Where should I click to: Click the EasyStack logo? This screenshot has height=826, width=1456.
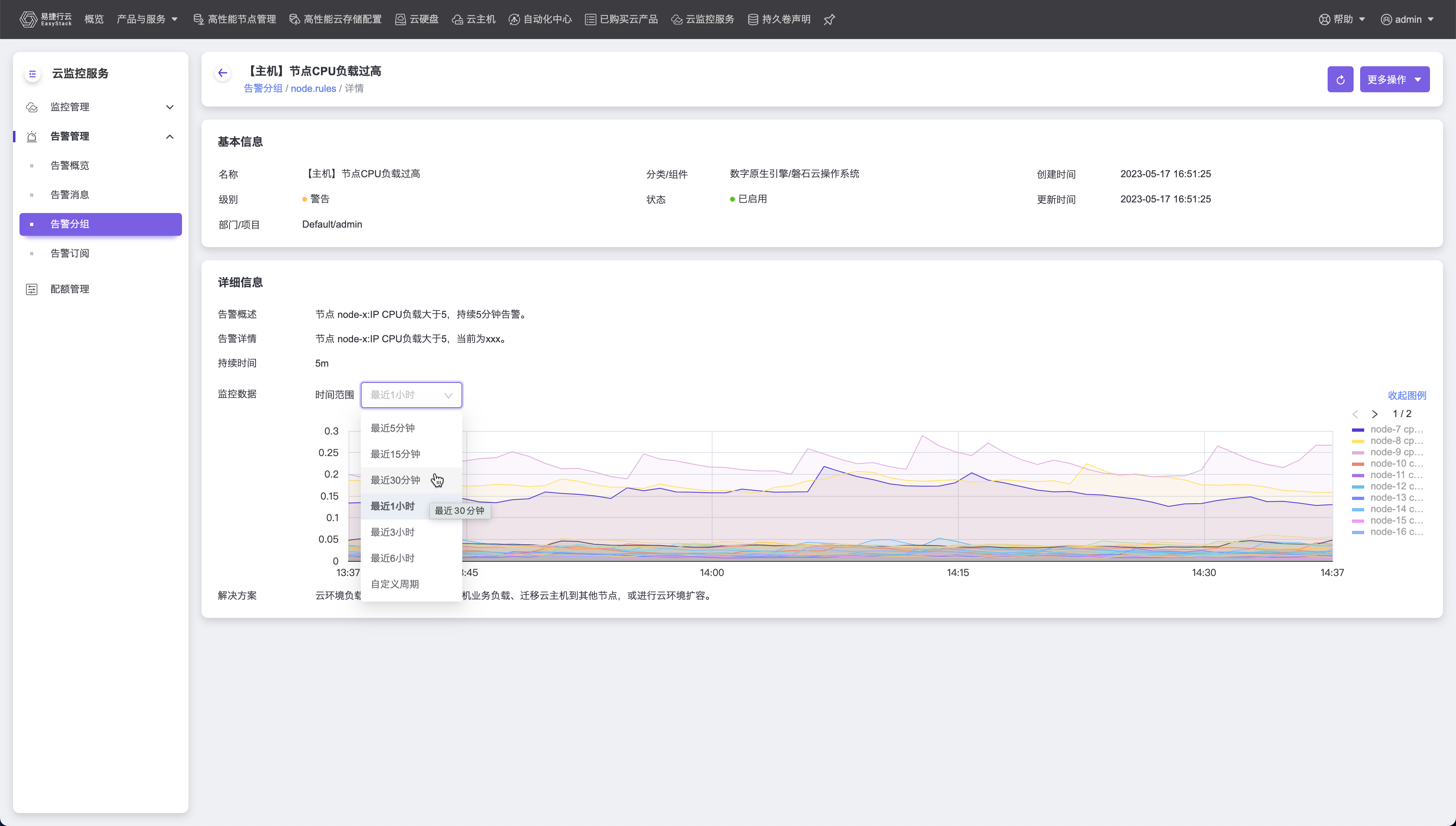coord(45,19)
